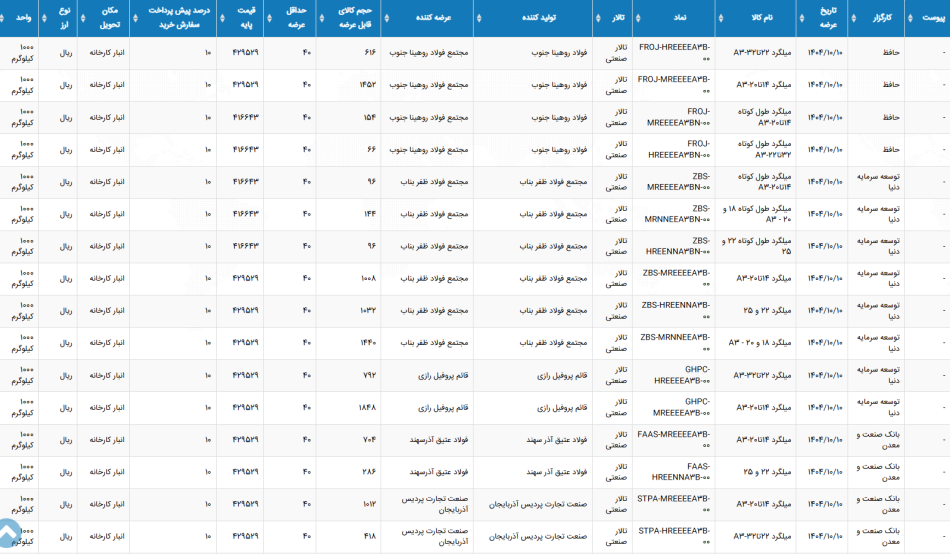Sort by the عرضه کننده column arrows
Screen dimensions: 950x554
coord(386,18)
